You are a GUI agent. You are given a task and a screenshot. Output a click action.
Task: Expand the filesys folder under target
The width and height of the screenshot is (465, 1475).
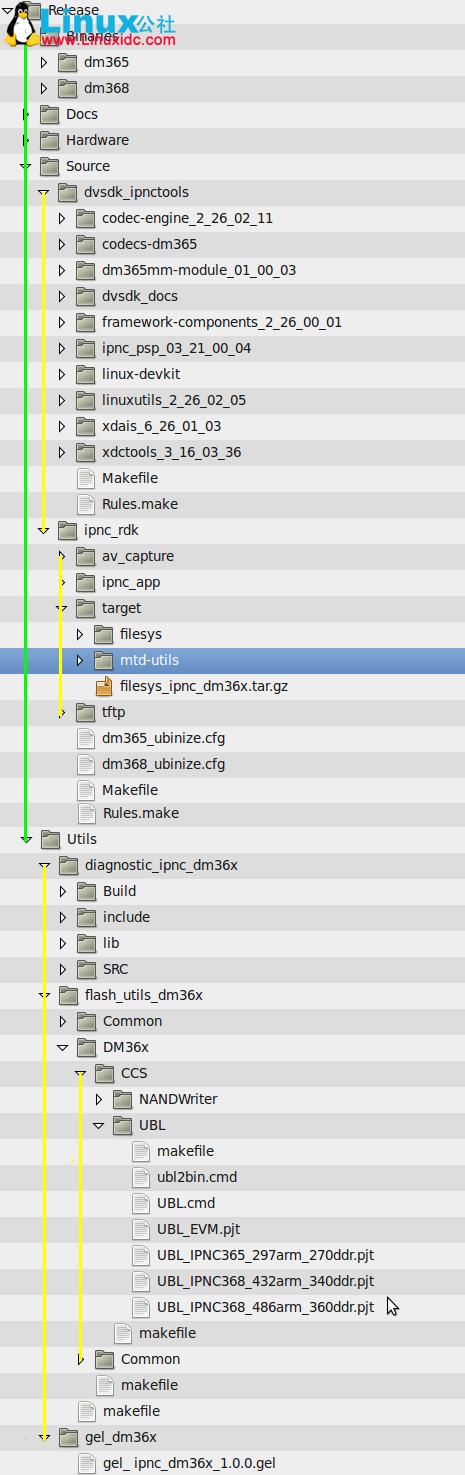[x=80, y=634]
